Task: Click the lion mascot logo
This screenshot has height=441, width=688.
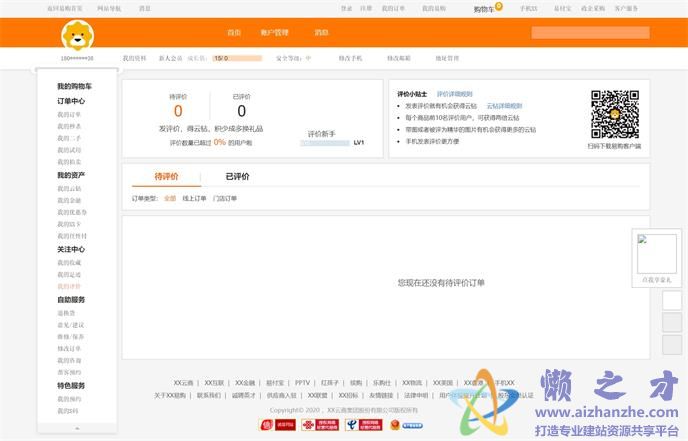Action: click(78, 35)
